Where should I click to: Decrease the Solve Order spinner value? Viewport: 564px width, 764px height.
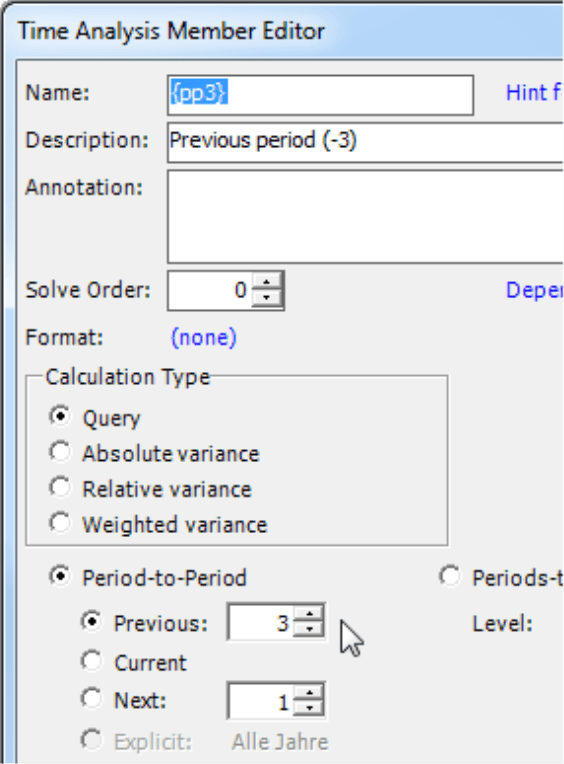267,298
